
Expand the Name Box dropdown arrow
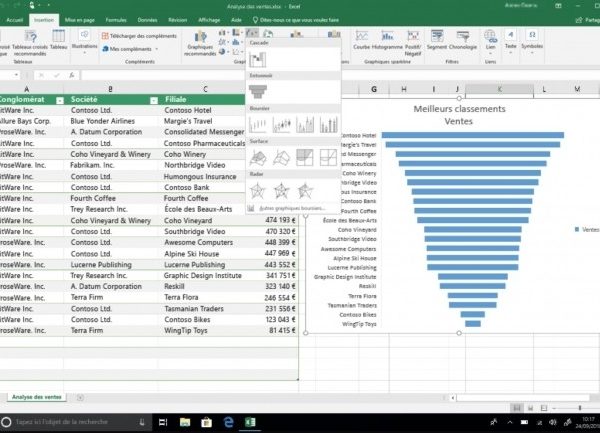(x=16, y=75)
